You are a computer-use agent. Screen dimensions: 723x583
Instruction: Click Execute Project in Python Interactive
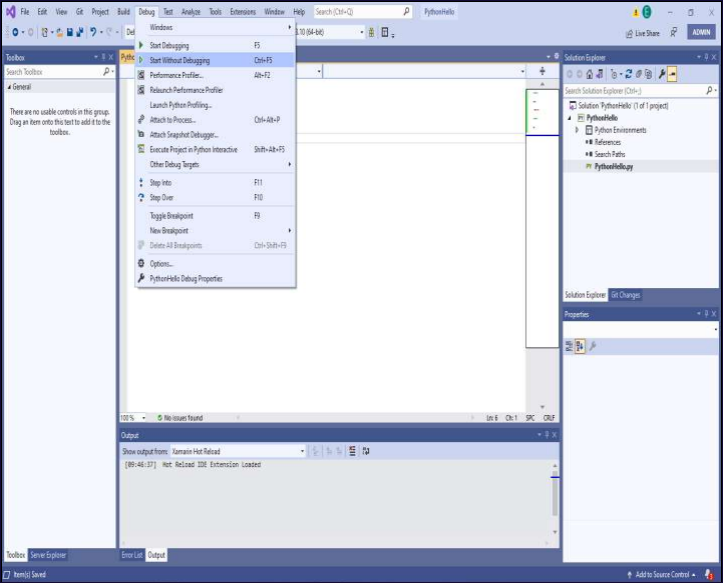tap(215, 149)
